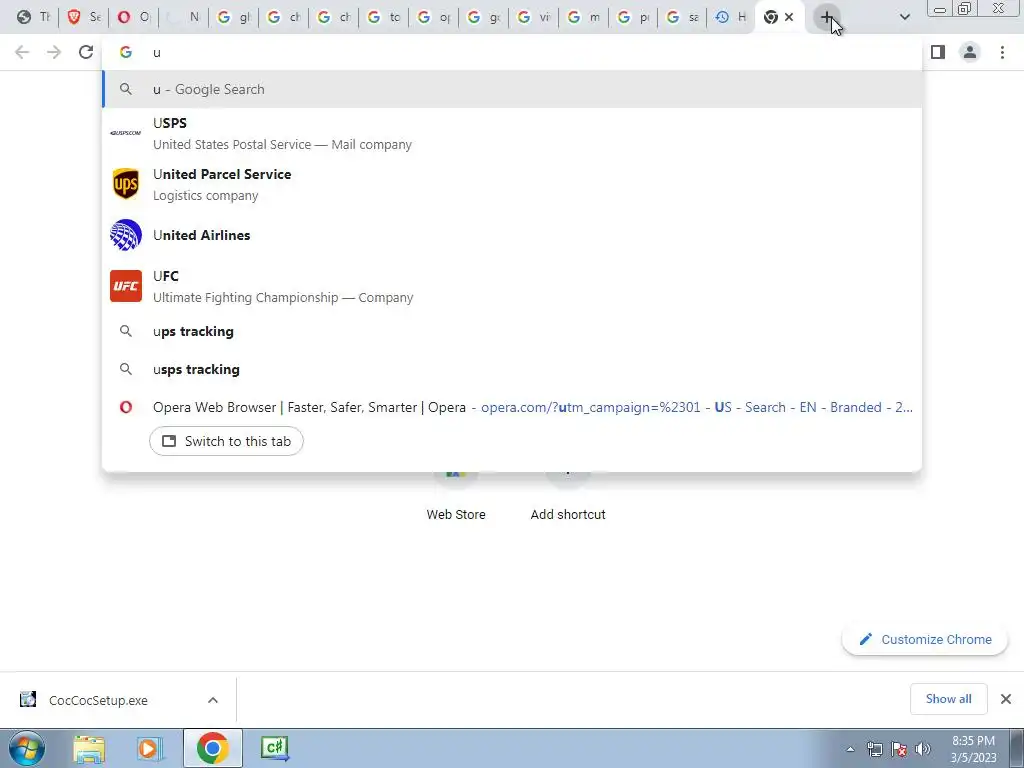Show hidden system tray icons
This screenshot has height=768, width=1024.
850,749
